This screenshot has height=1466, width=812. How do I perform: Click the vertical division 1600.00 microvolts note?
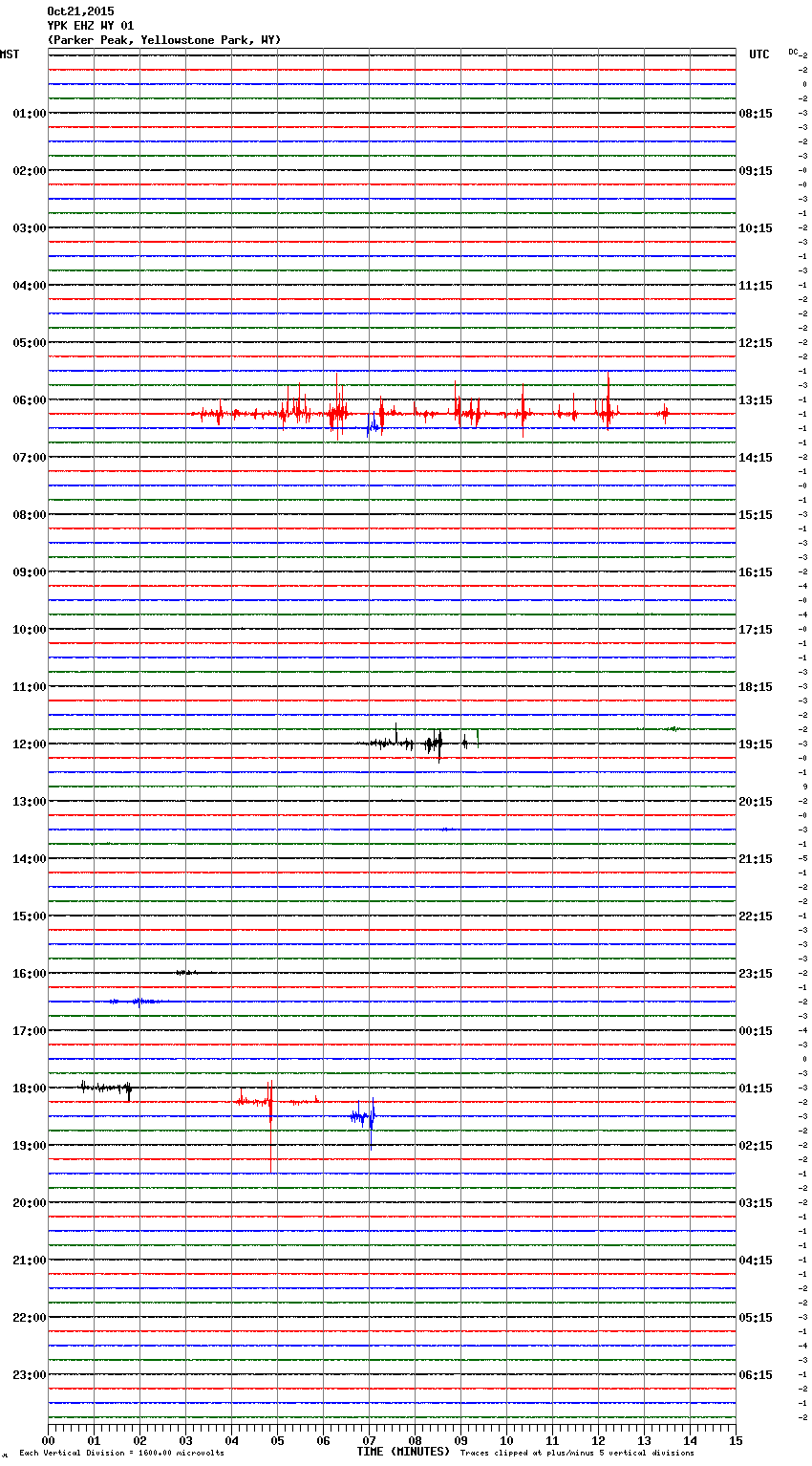point(121,1454)
